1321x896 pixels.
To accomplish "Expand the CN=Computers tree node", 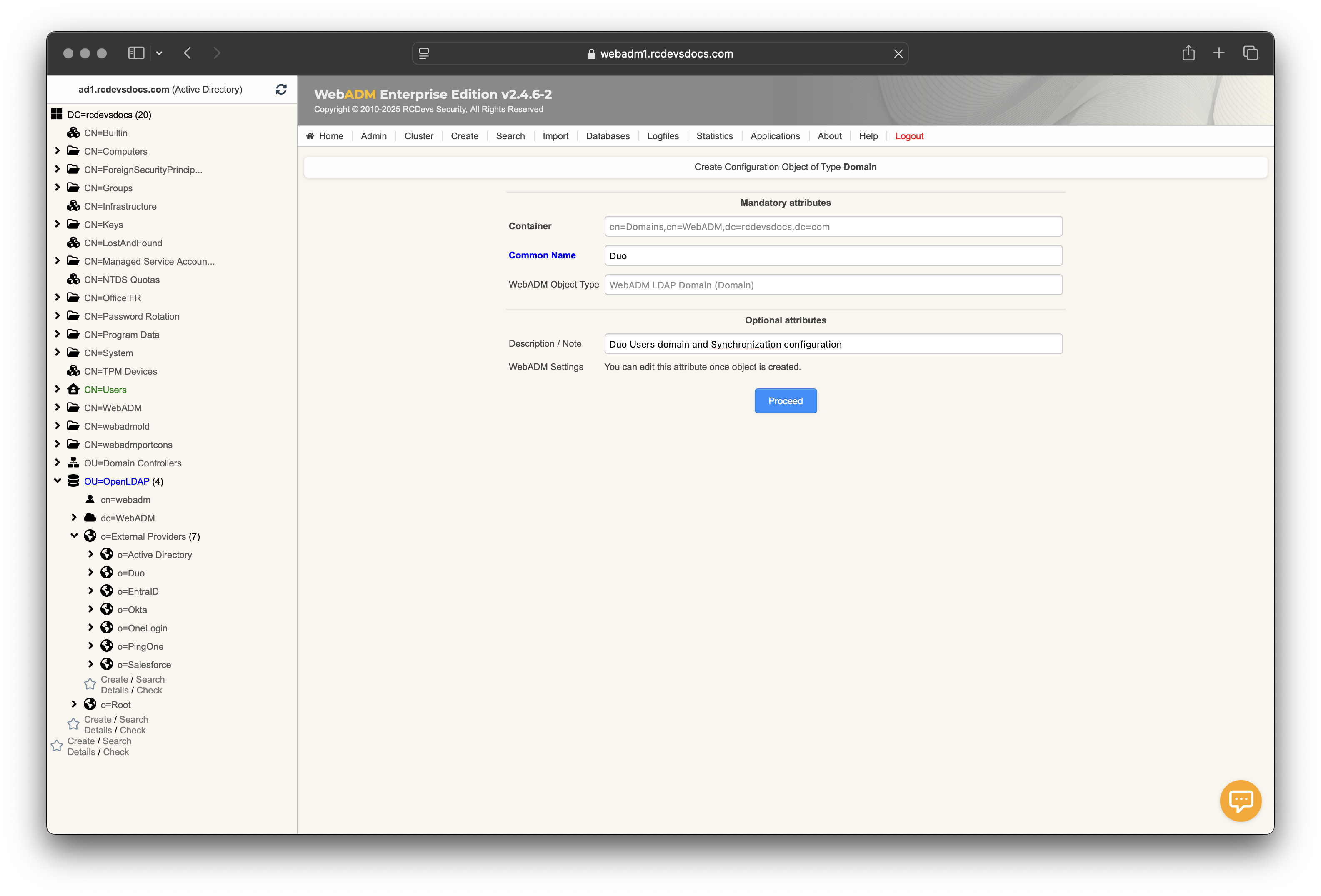I will point(58,151).
